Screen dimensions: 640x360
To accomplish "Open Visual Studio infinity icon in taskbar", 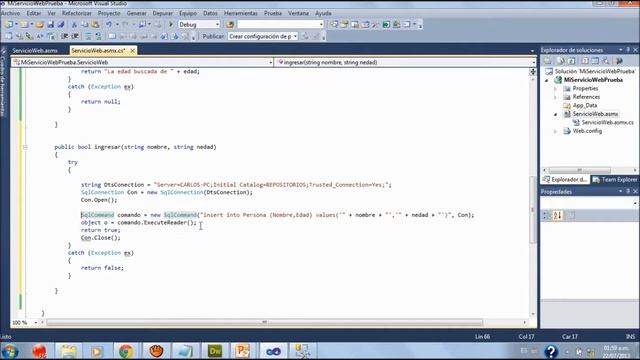I will tap(273, 351).
